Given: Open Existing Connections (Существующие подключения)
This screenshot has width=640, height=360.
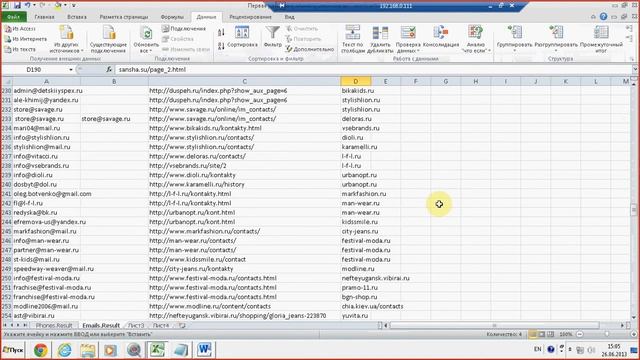Looking at the screenshot, I should point(109,39).
